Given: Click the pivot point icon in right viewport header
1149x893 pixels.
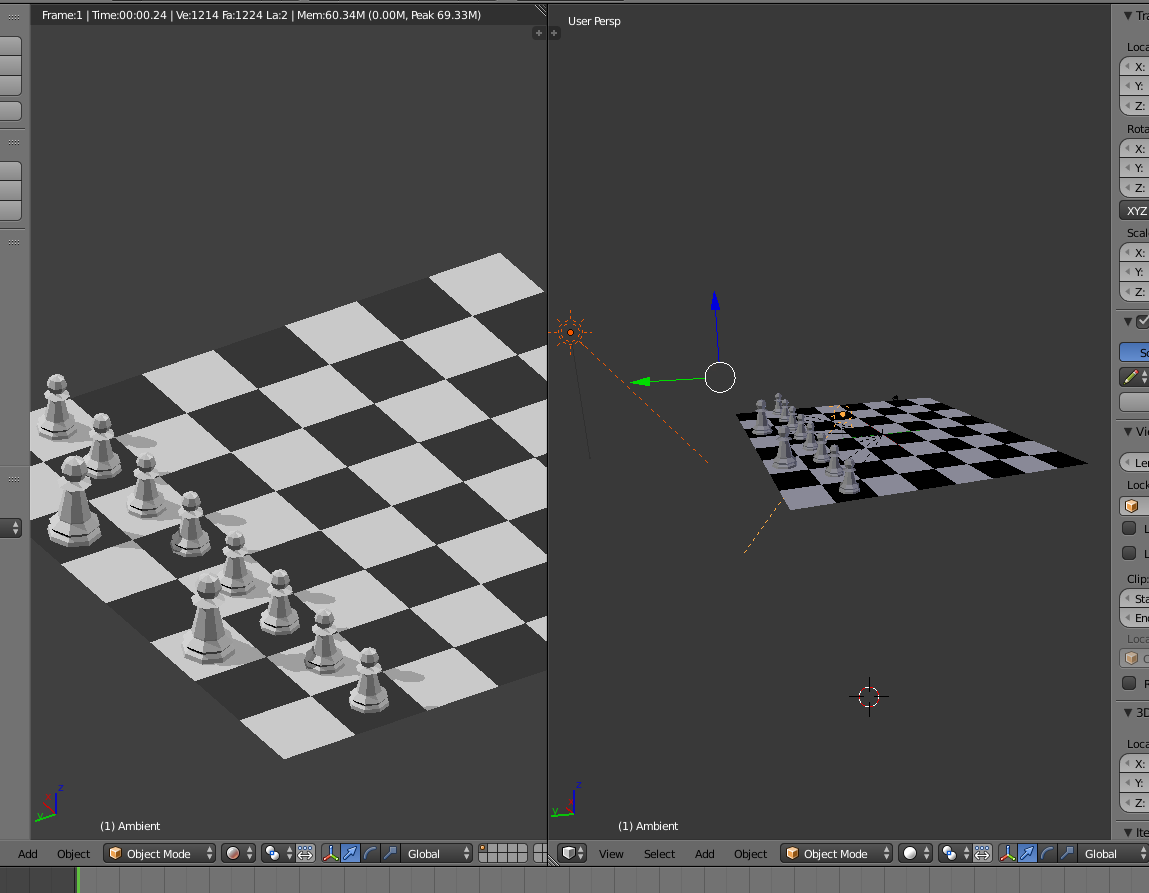Looking at the screenshot, I should [x=952, y=853].
